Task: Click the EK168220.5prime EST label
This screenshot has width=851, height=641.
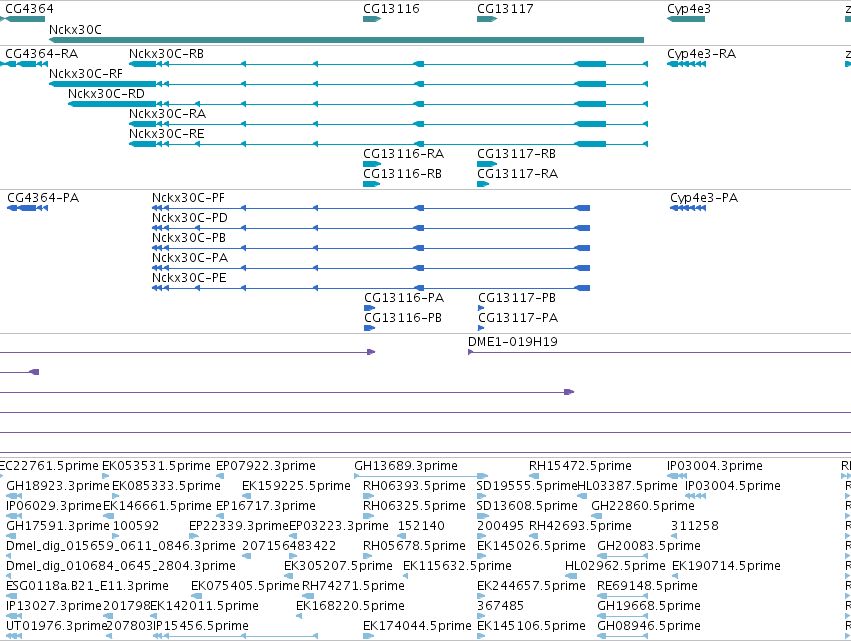Action: (351, 606)
